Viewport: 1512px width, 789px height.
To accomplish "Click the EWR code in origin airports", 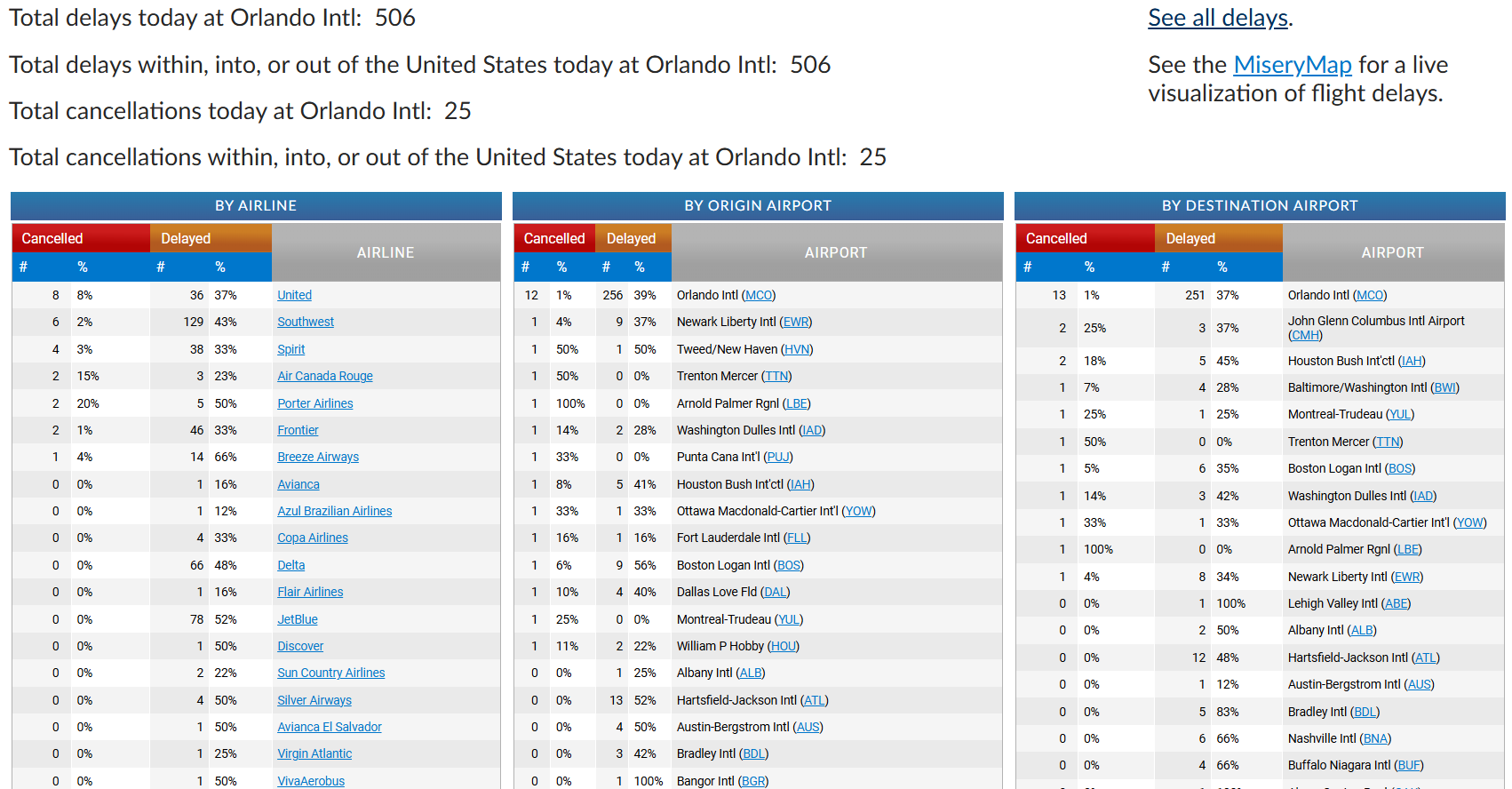I will tap(796, 322).
